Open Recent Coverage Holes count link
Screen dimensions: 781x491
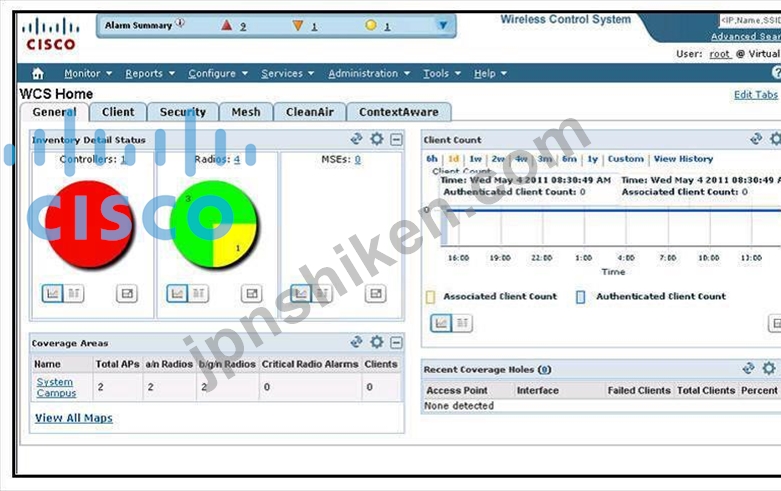[544, 369]
